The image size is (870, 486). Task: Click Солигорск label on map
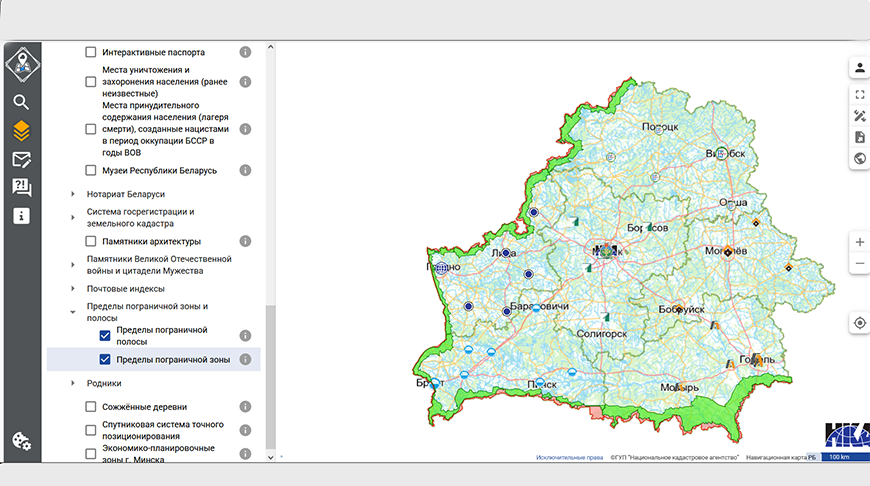click(x=601, y=334)
